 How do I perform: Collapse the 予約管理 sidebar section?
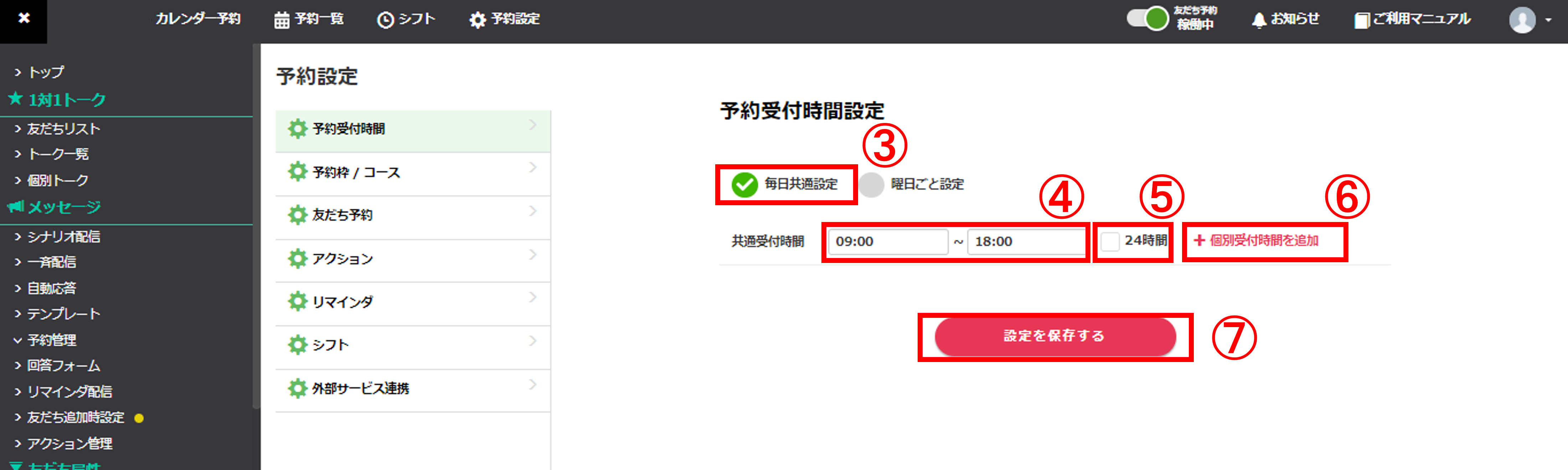[45, 340]
